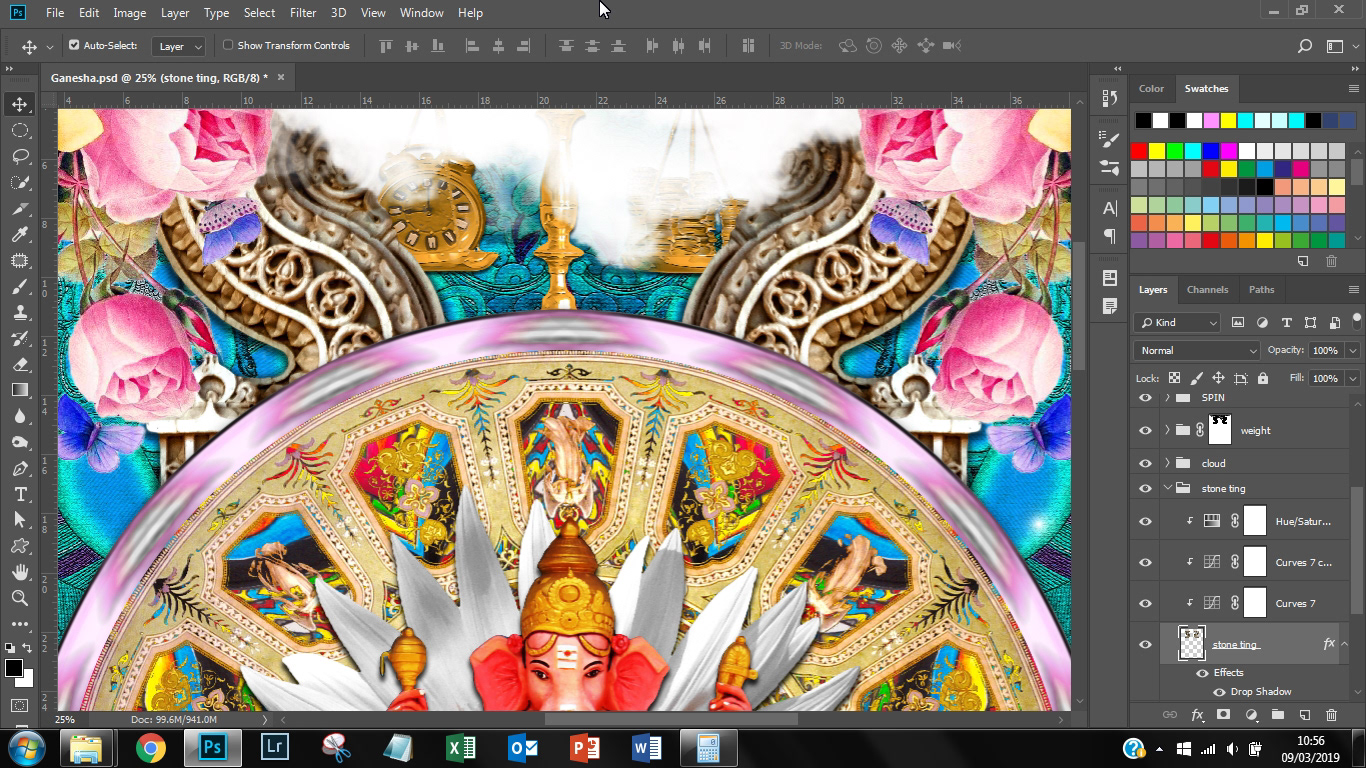The image size is (1366, 768).
Task: Select the Eyedropper tool
Action: (19, 235)
